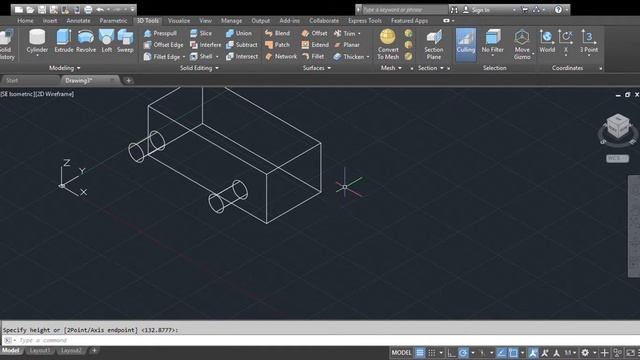Switch to the Layout1 tab

point(40,351)
